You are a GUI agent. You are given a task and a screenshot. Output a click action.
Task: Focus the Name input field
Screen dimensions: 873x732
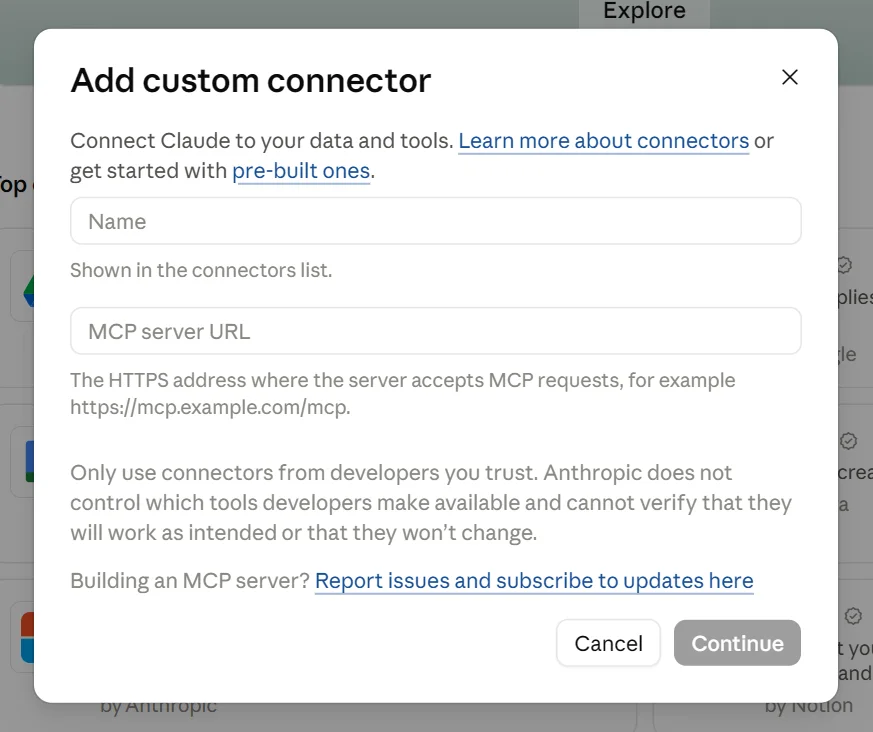[436, 221]
